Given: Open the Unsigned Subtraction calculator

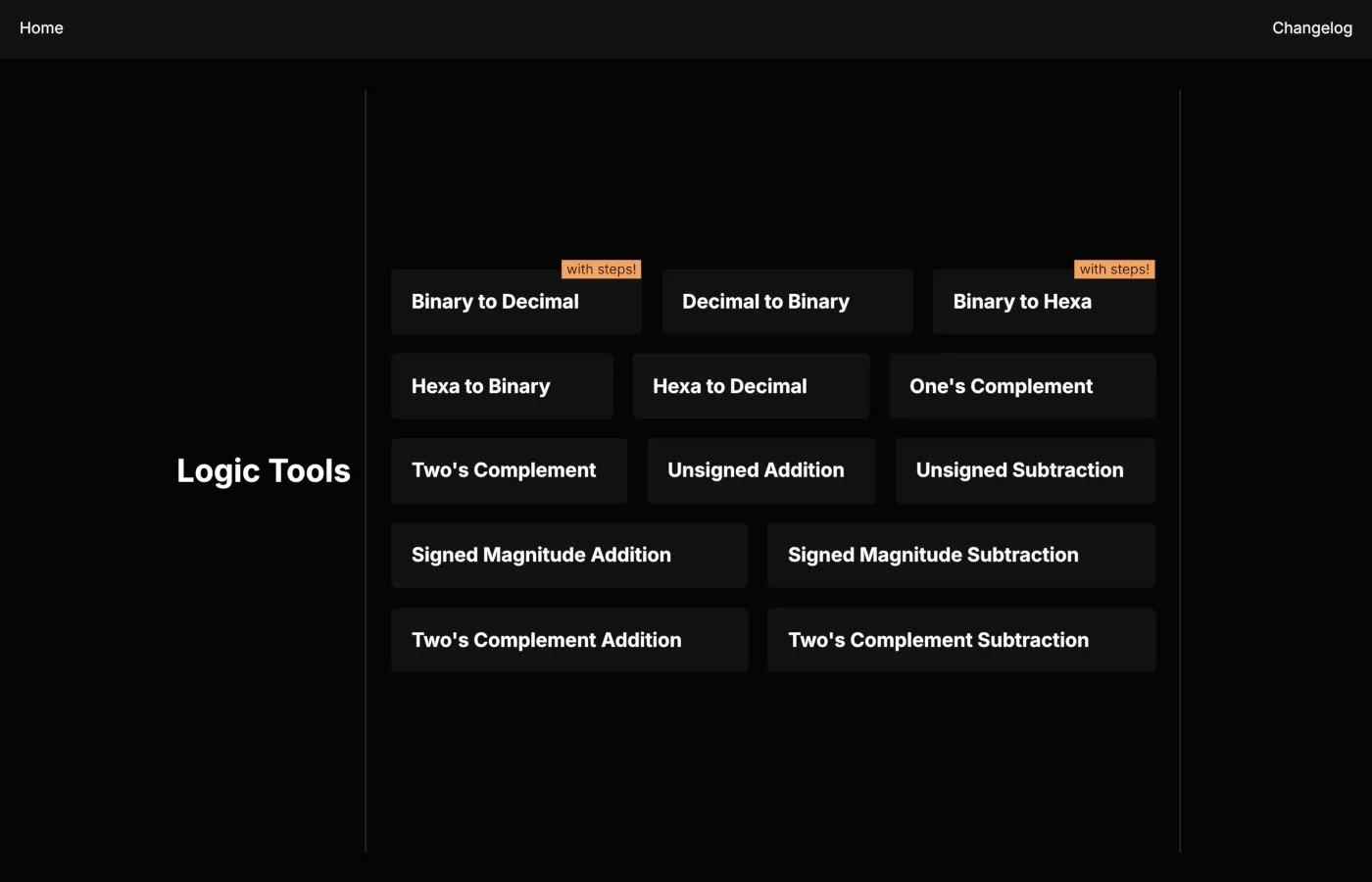Looking at the screenshot, I should pyautogui.click(x=1025, y=470).
